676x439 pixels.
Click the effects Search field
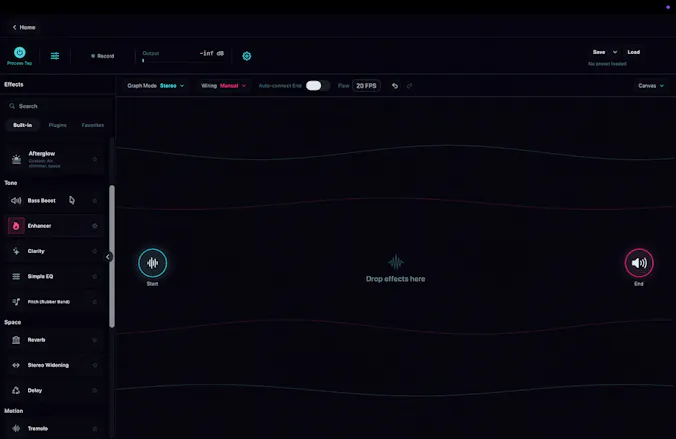56,106
